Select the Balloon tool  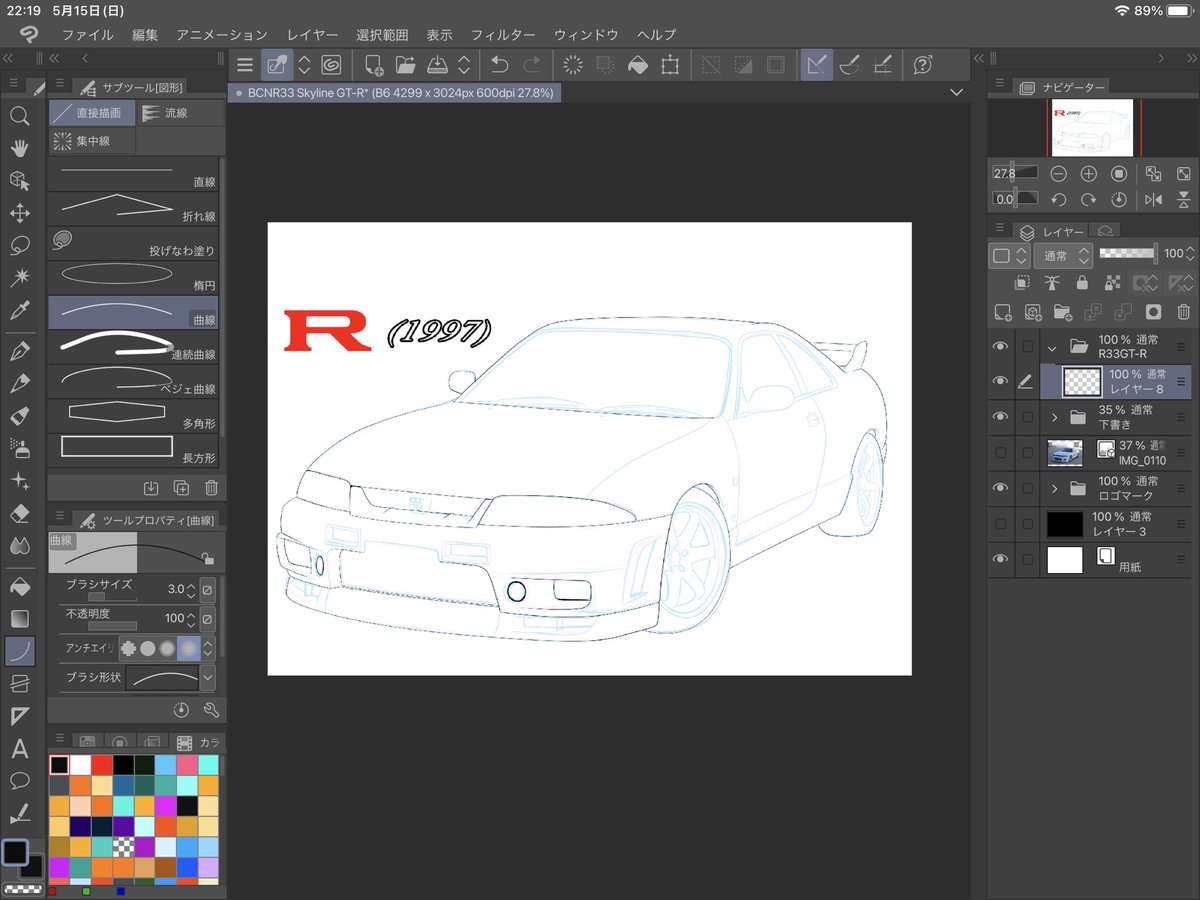click(19, 780)
